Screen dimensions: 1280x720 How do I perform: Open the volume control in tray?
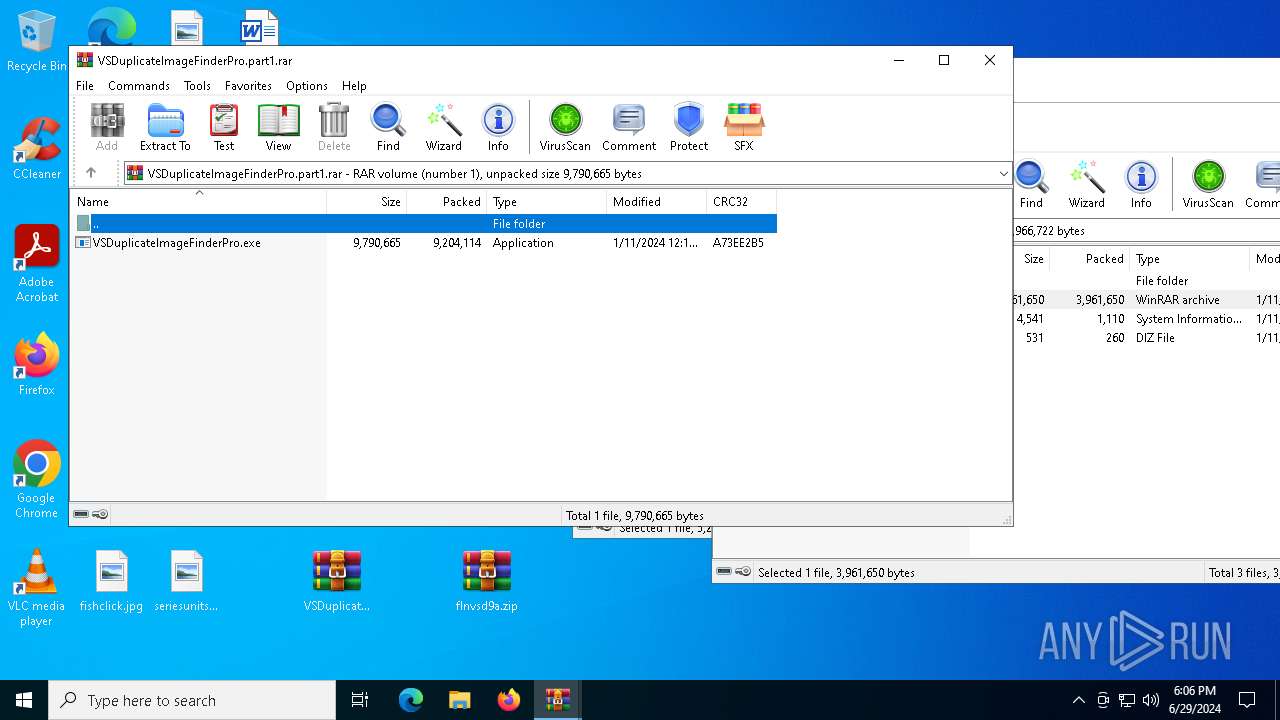coord(1150,700)
